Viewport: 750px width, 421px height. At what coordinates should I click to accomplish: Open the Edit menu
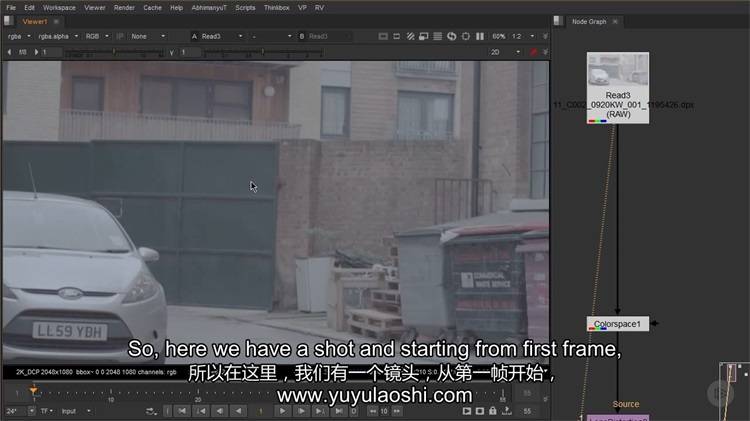(29, 8)
